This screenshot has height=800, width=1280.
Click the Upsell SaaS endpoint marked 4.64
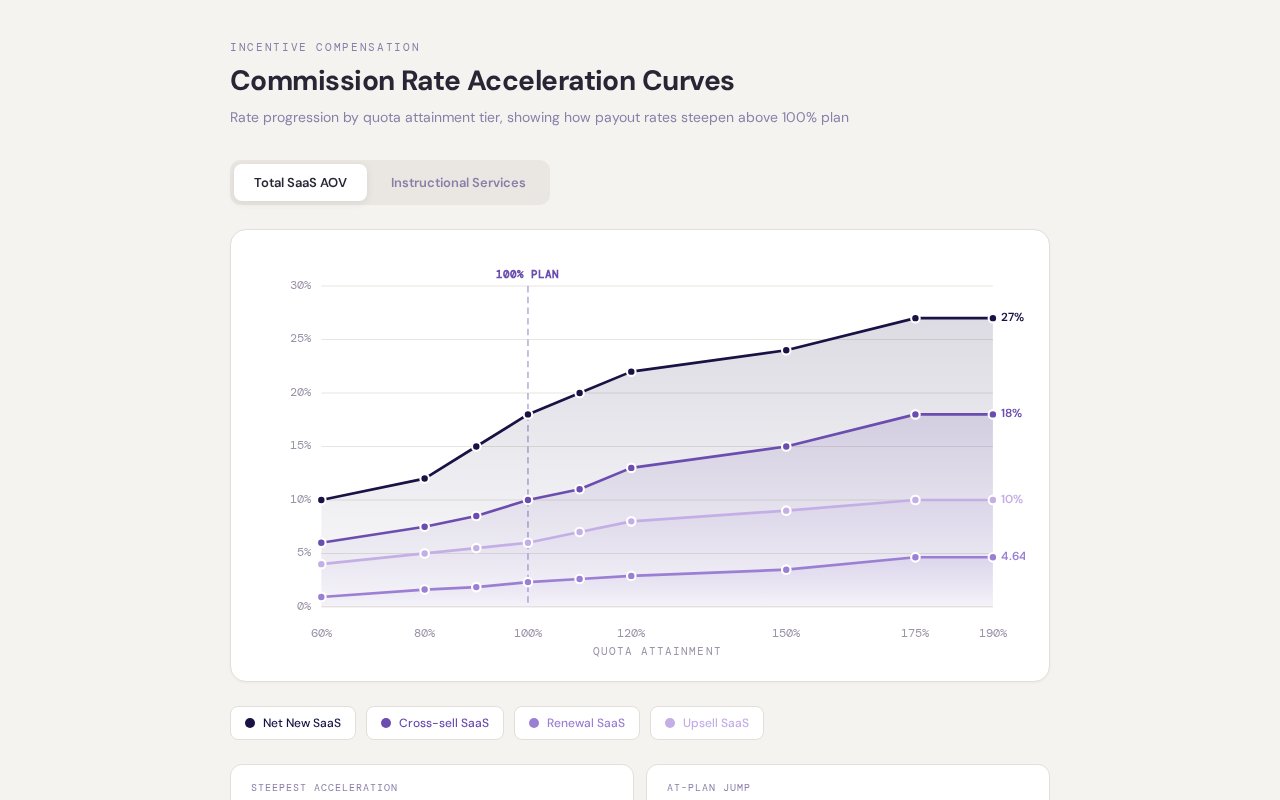click(x=993, y=557)
